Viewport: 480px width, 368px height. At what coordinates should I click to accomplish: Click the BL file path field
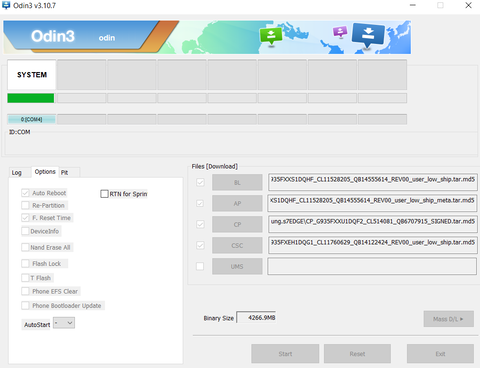tap(372, 182)
